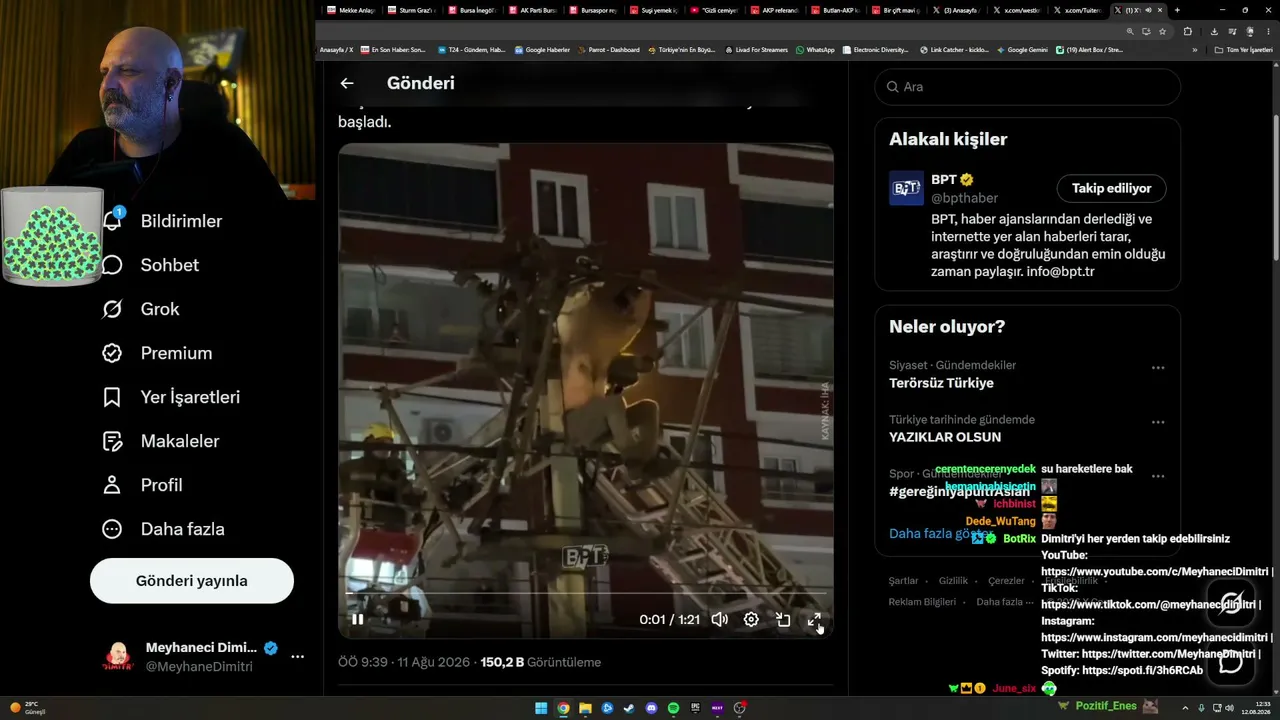The width and height of the screenshot is (1280, 720).
Task: Switch video to picture-in-picture mode
Action: point(783,619)
